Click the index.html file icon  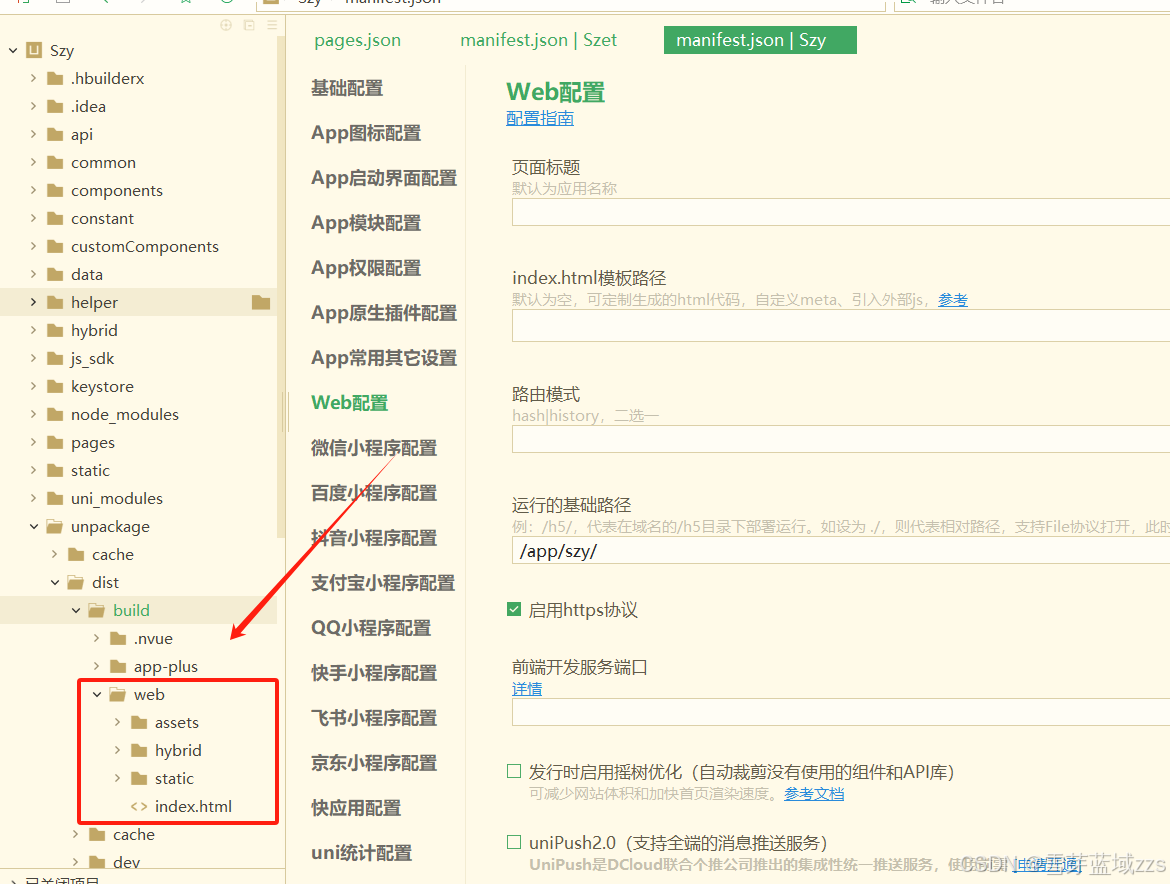click(140, 806)
